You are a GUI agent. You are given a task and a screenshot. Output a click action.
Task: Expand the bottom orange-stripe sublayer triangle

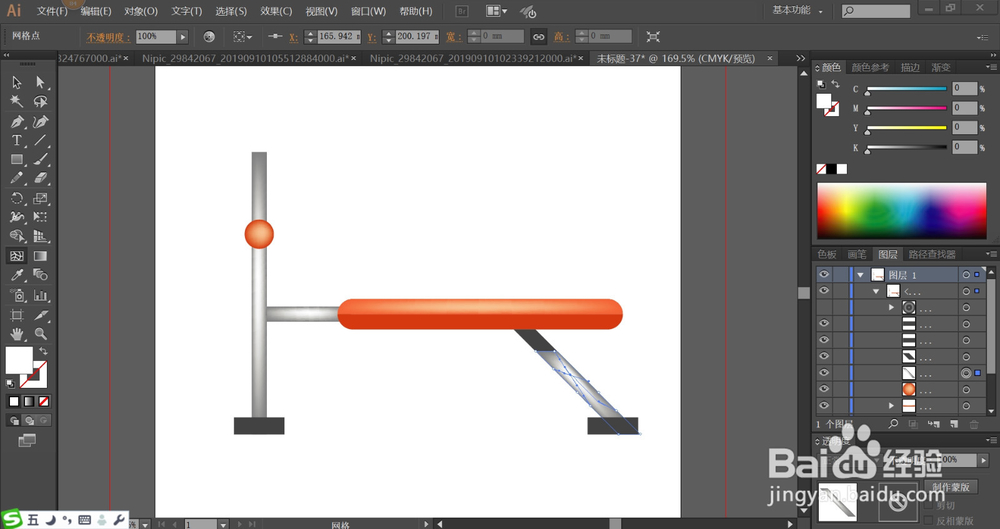pyautogui.click(x=892, y=406)
